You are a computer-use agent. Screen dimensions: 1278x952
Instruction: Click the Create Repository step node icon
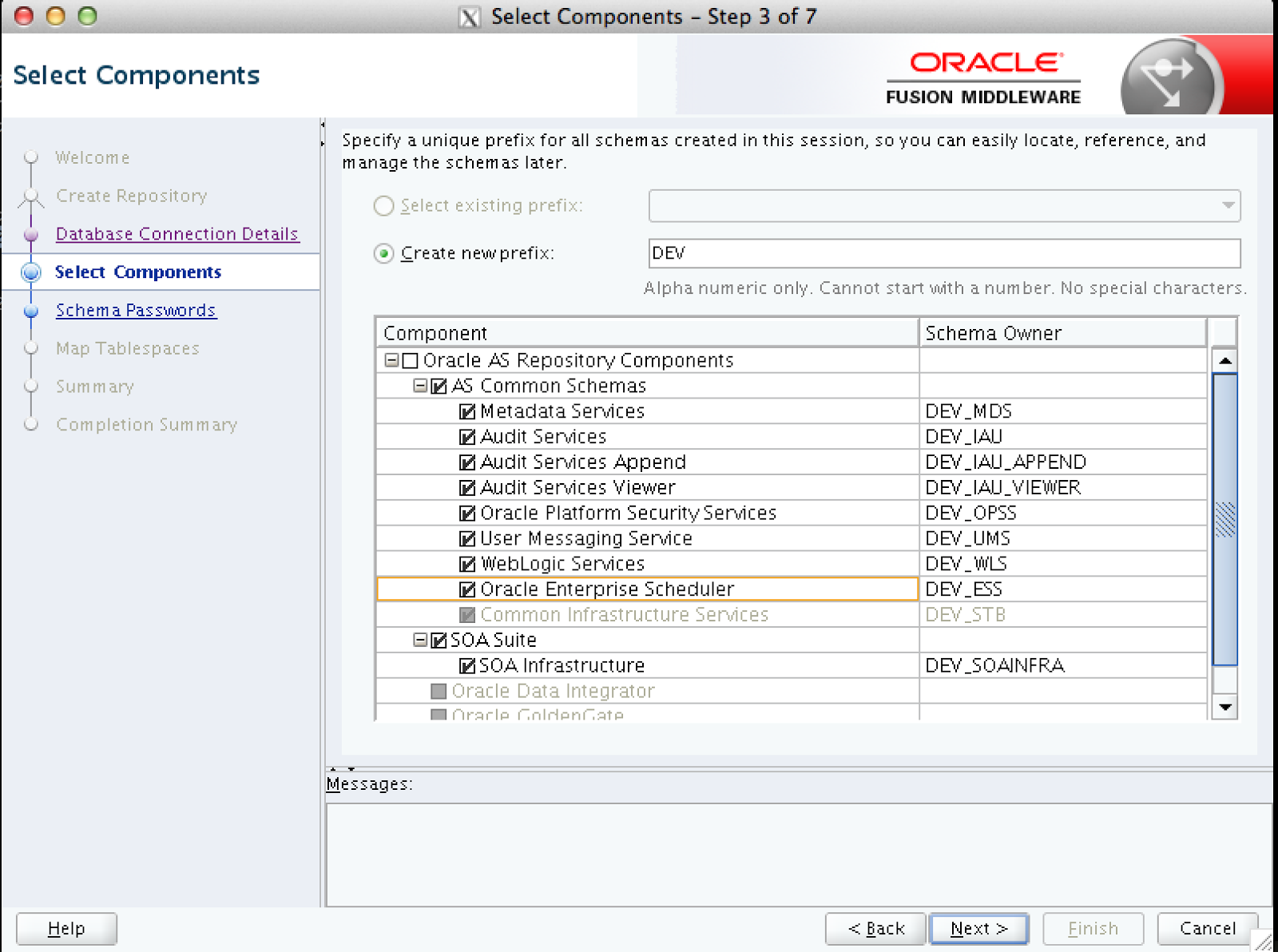(x=31, y=196)
